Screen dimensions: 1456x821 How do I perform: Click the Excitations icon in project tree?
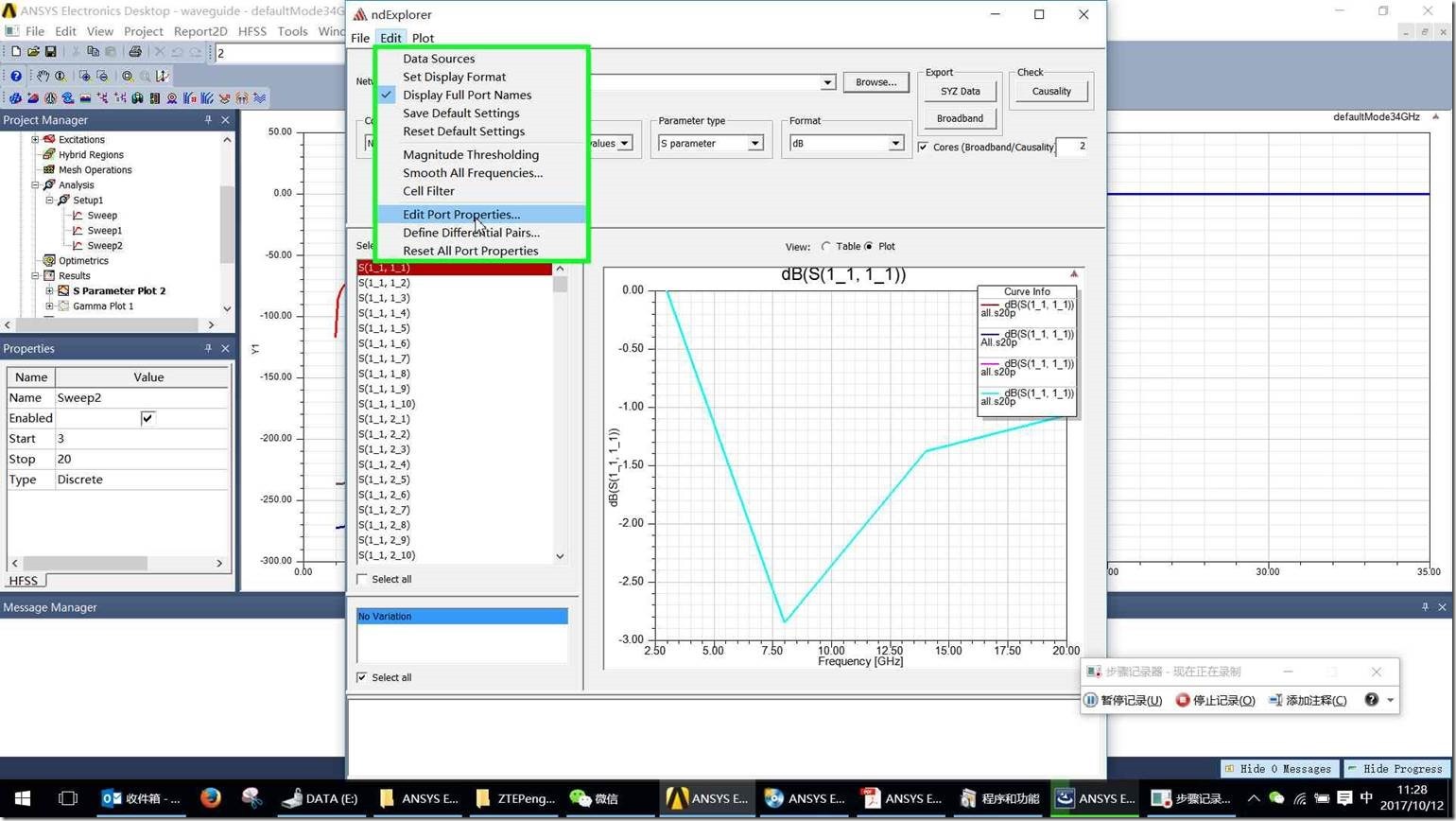coord(49,139)
